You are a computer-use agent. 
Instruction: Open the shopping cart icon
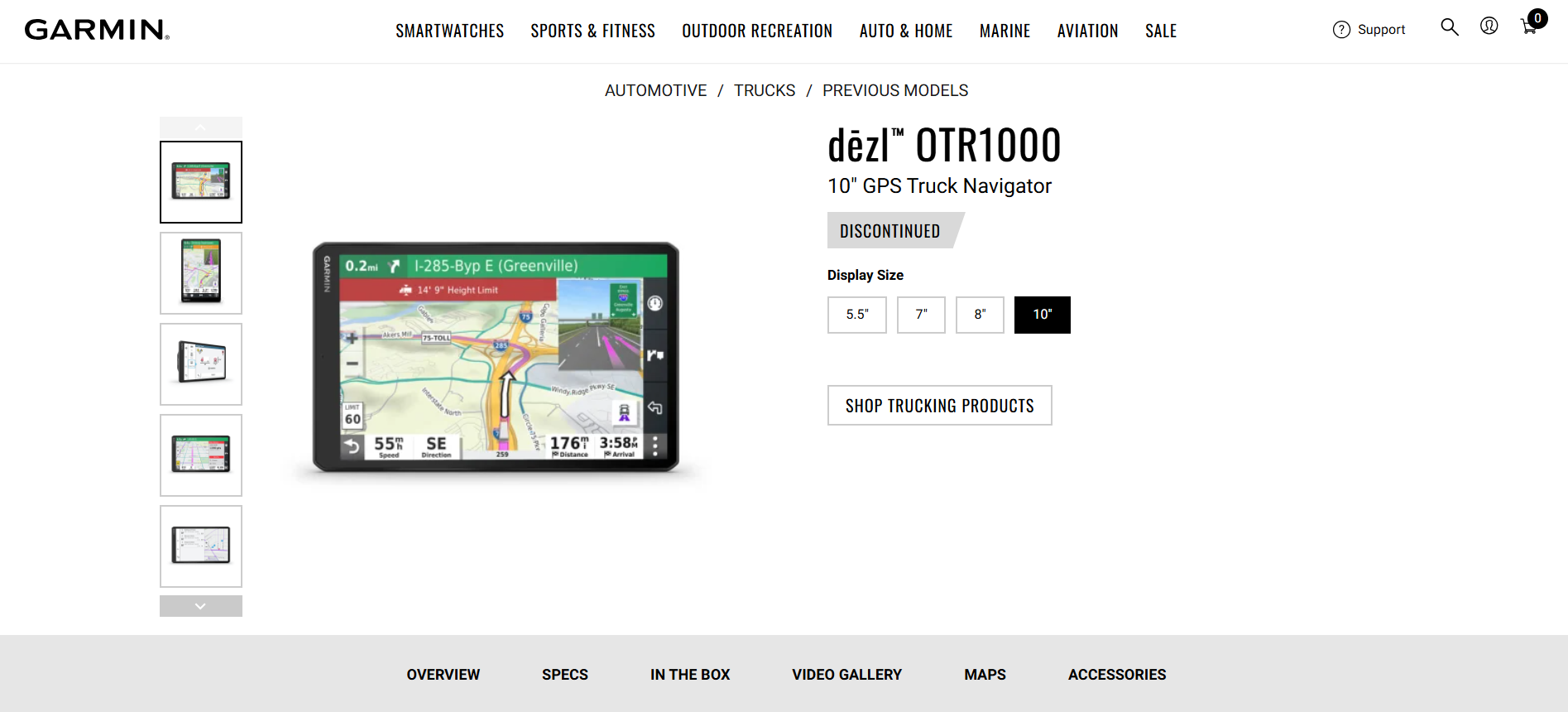click(x=1532, y=23)
